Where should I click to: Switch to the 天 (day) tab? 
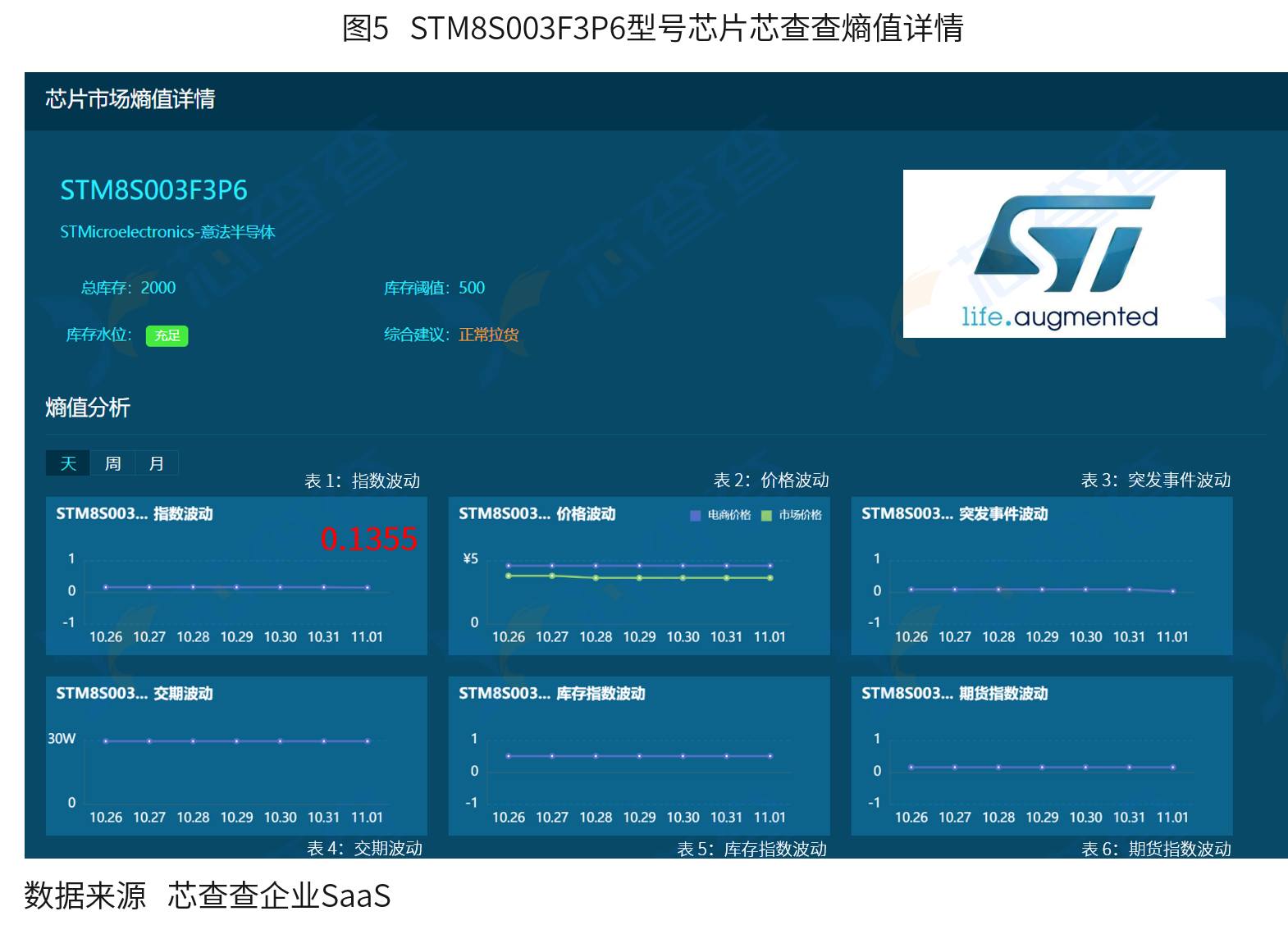[x=68, y=463]
